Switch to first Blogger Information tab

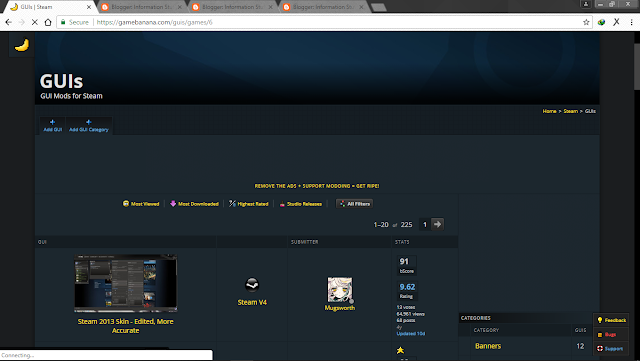[x=142, y=7]
